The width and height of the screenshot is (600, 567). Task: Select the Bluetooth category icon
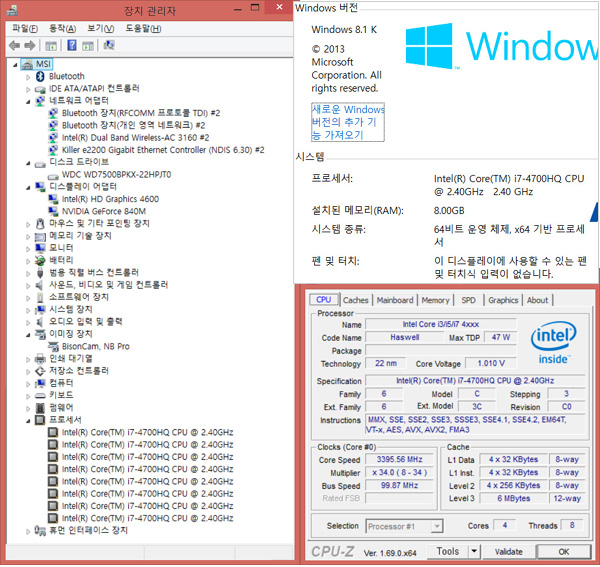40,77
